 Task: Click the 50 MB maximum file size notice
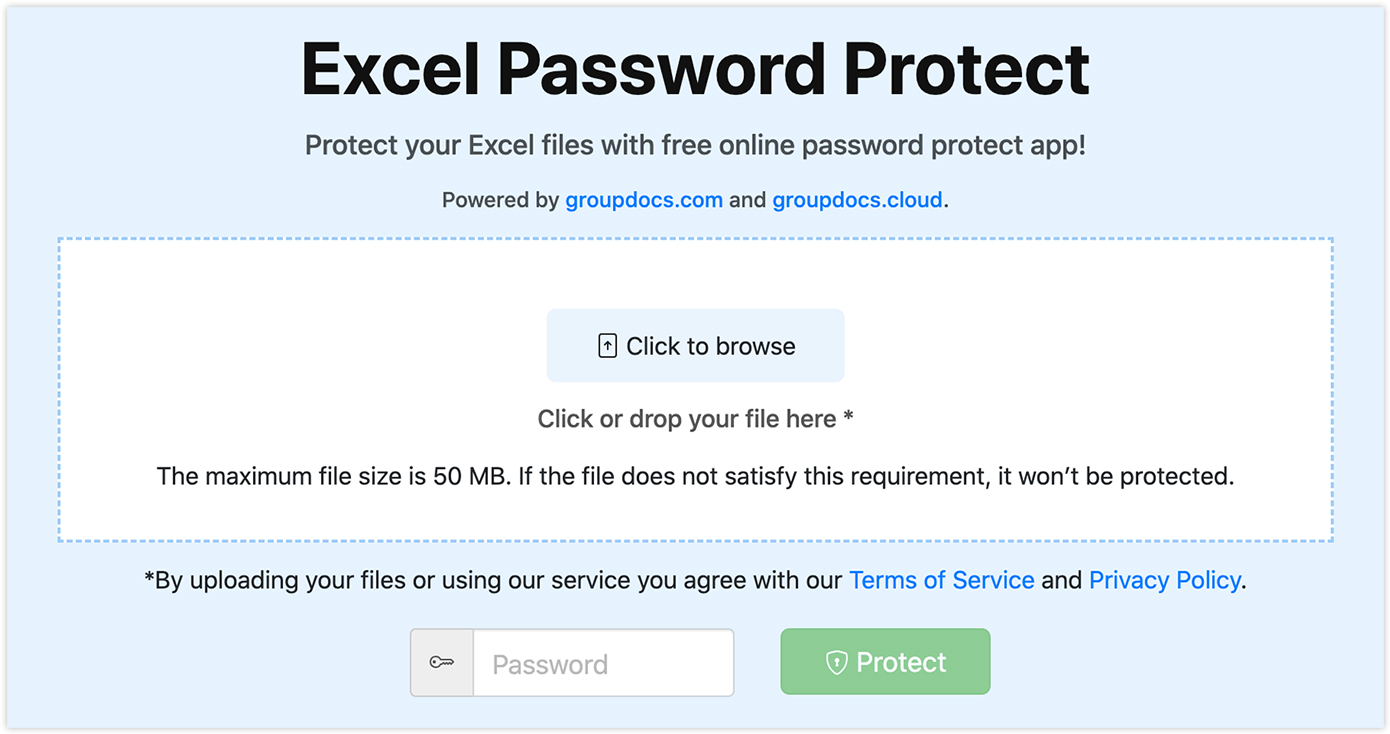click(x=695, y=476)
